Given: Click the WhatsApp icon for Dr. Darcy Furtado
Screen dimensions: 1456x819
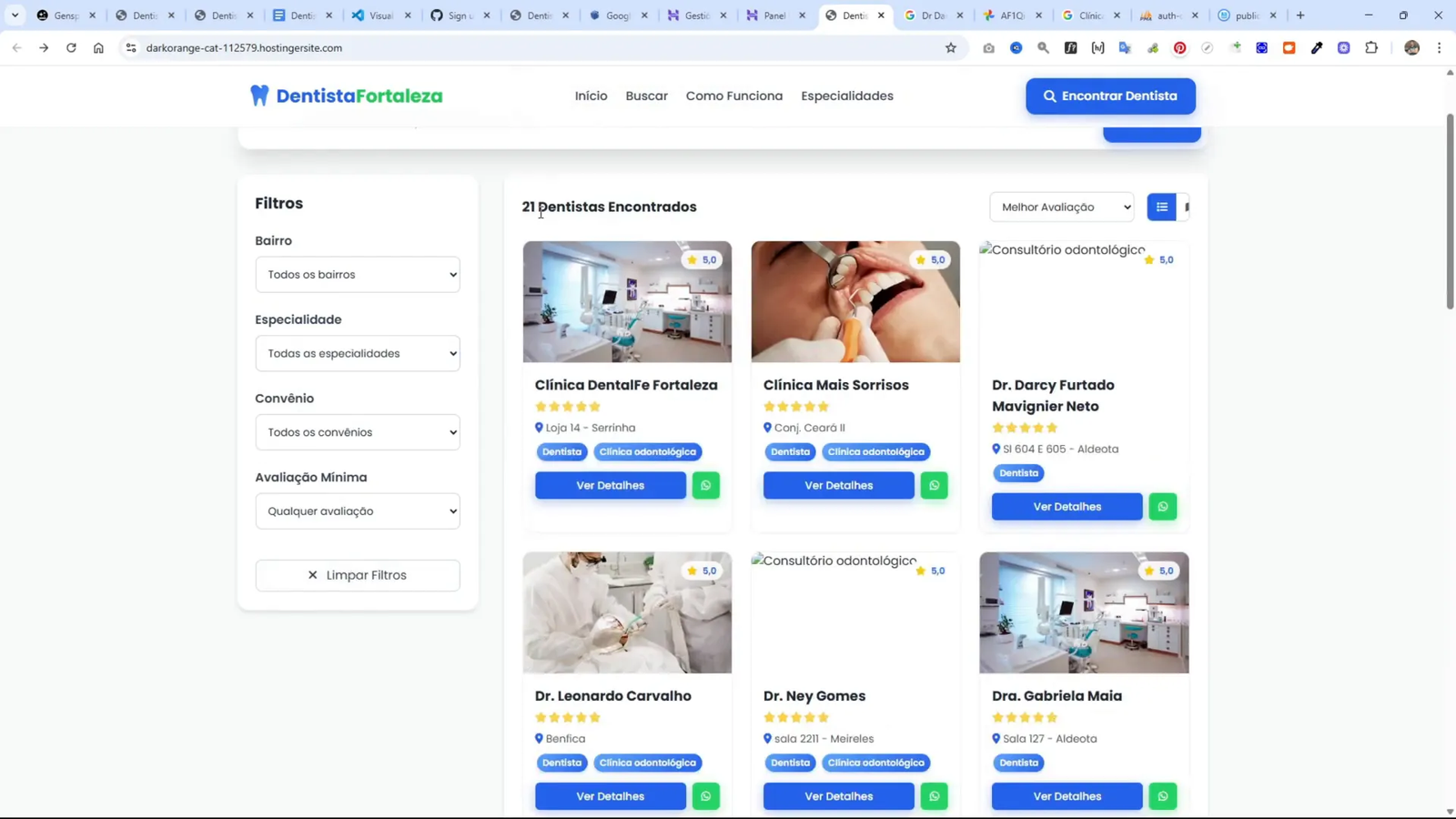Looking at the screenshot, I should [x=1162, y=506].
